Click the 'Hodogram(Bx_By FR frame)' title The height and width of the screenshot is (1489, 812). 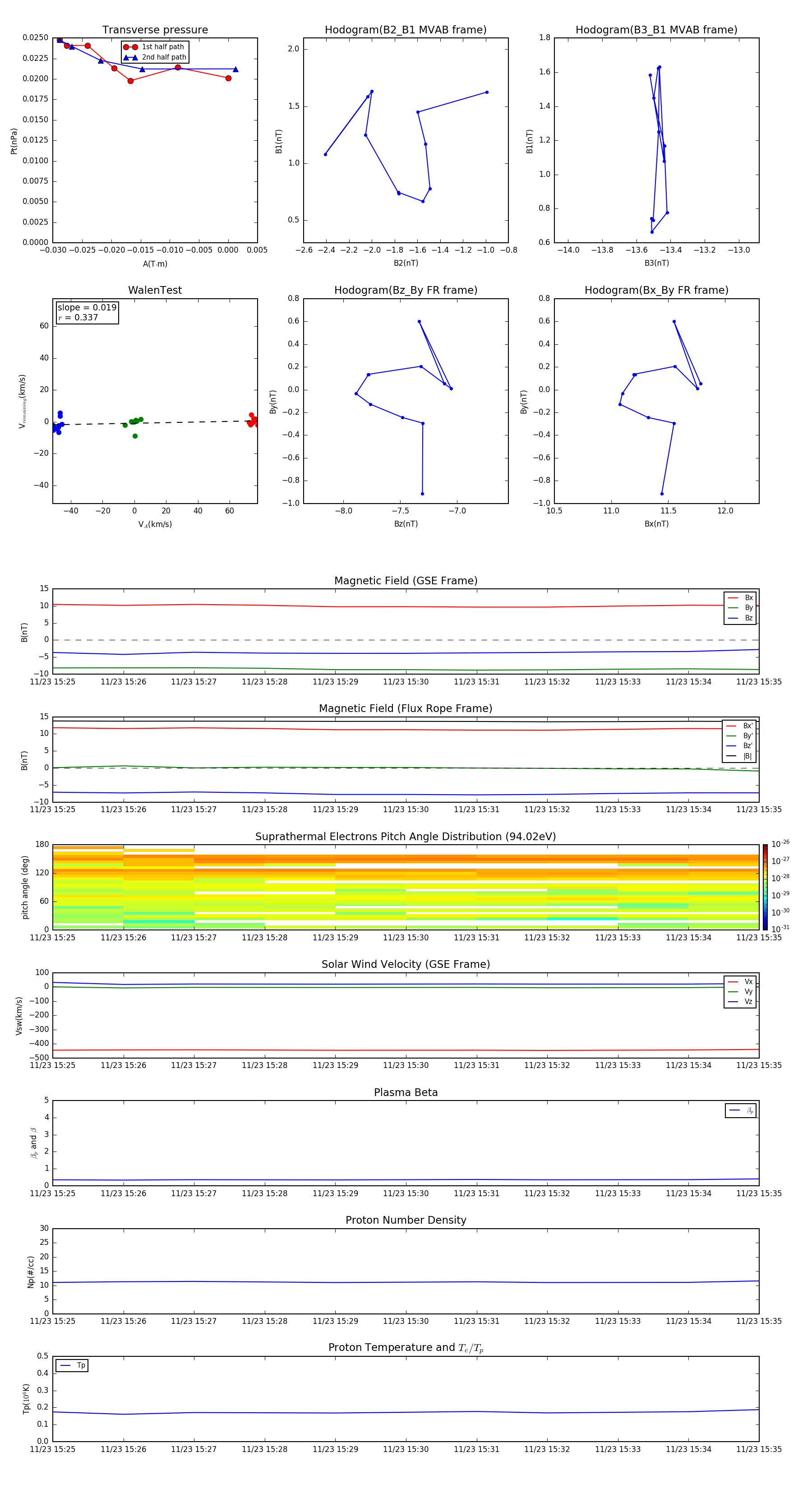coord(656,290)
